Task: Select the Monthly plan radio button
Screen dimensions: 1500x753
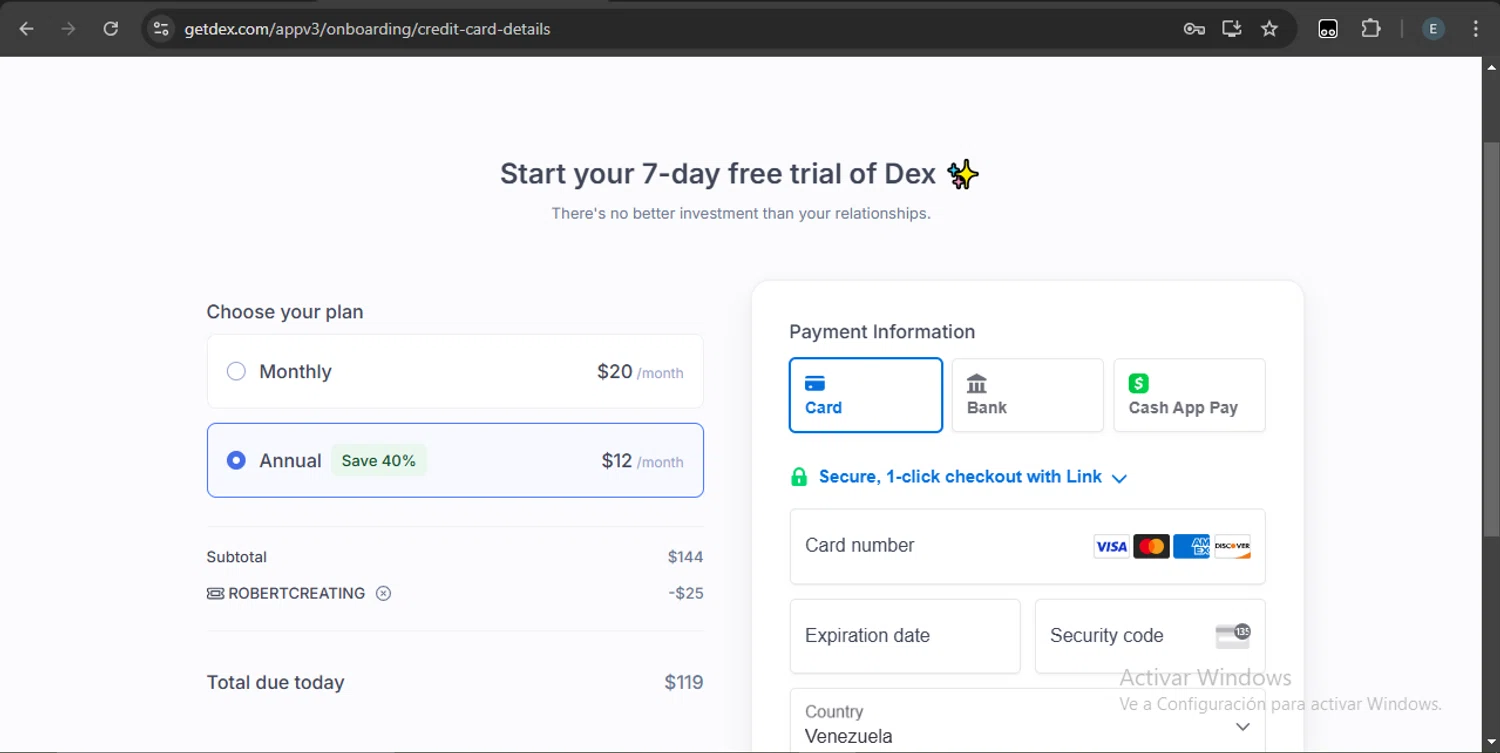Action: point(236,371)
